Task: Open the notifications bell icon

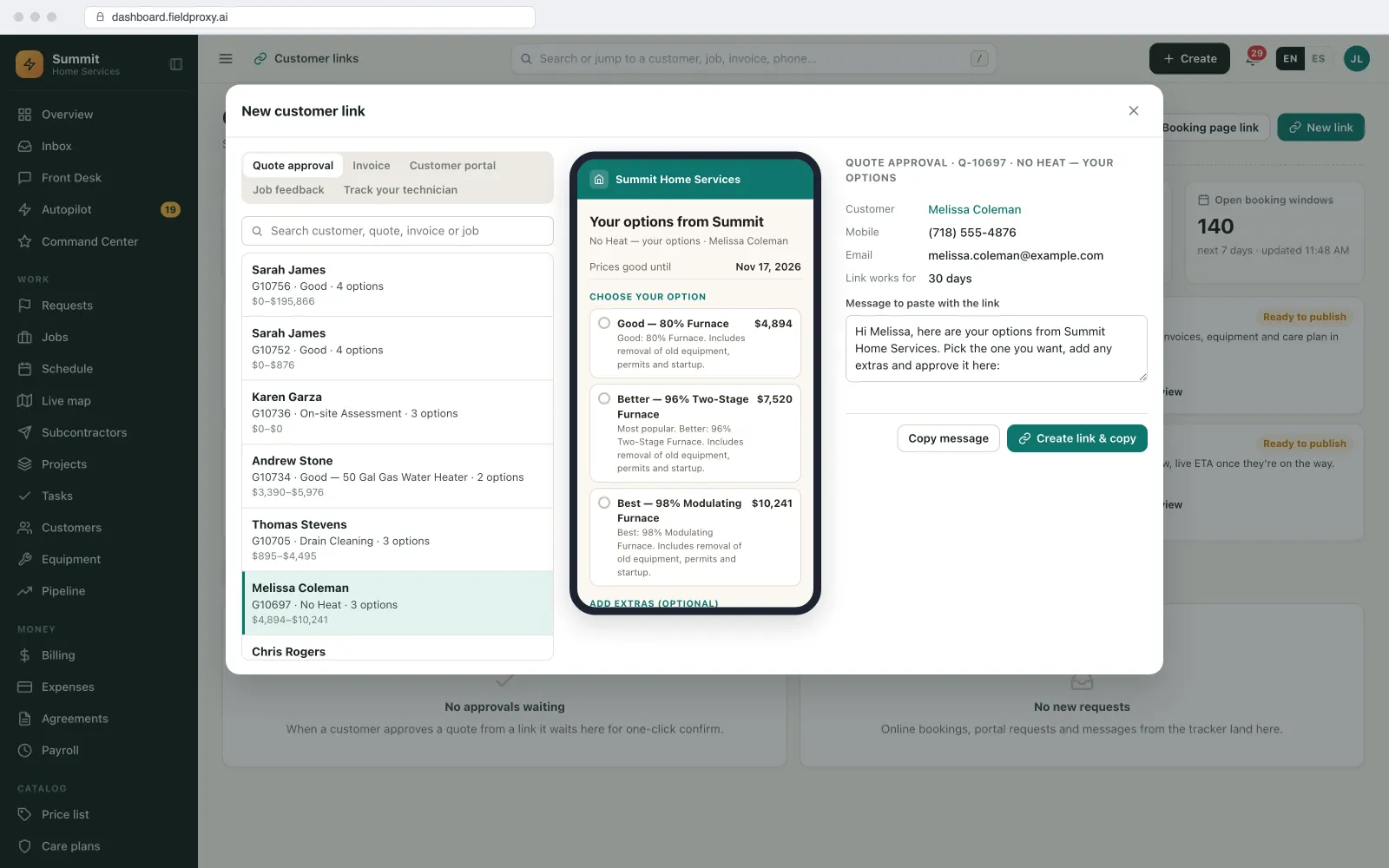Action: (x=1252, y=59)
